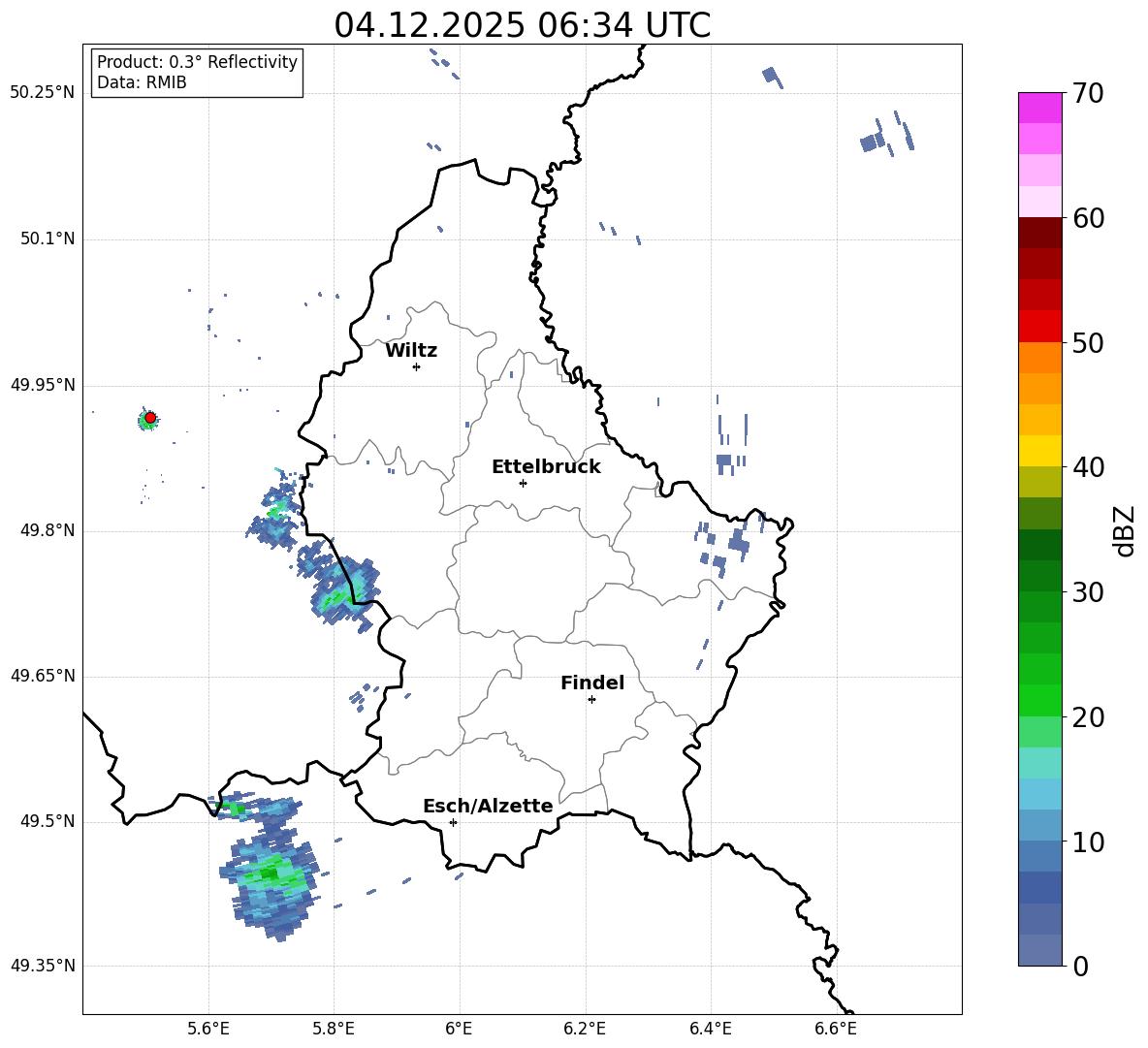1148x1048 pixels.
Task: Click the colorbar tick label 30
Action: pos(1088,592)
